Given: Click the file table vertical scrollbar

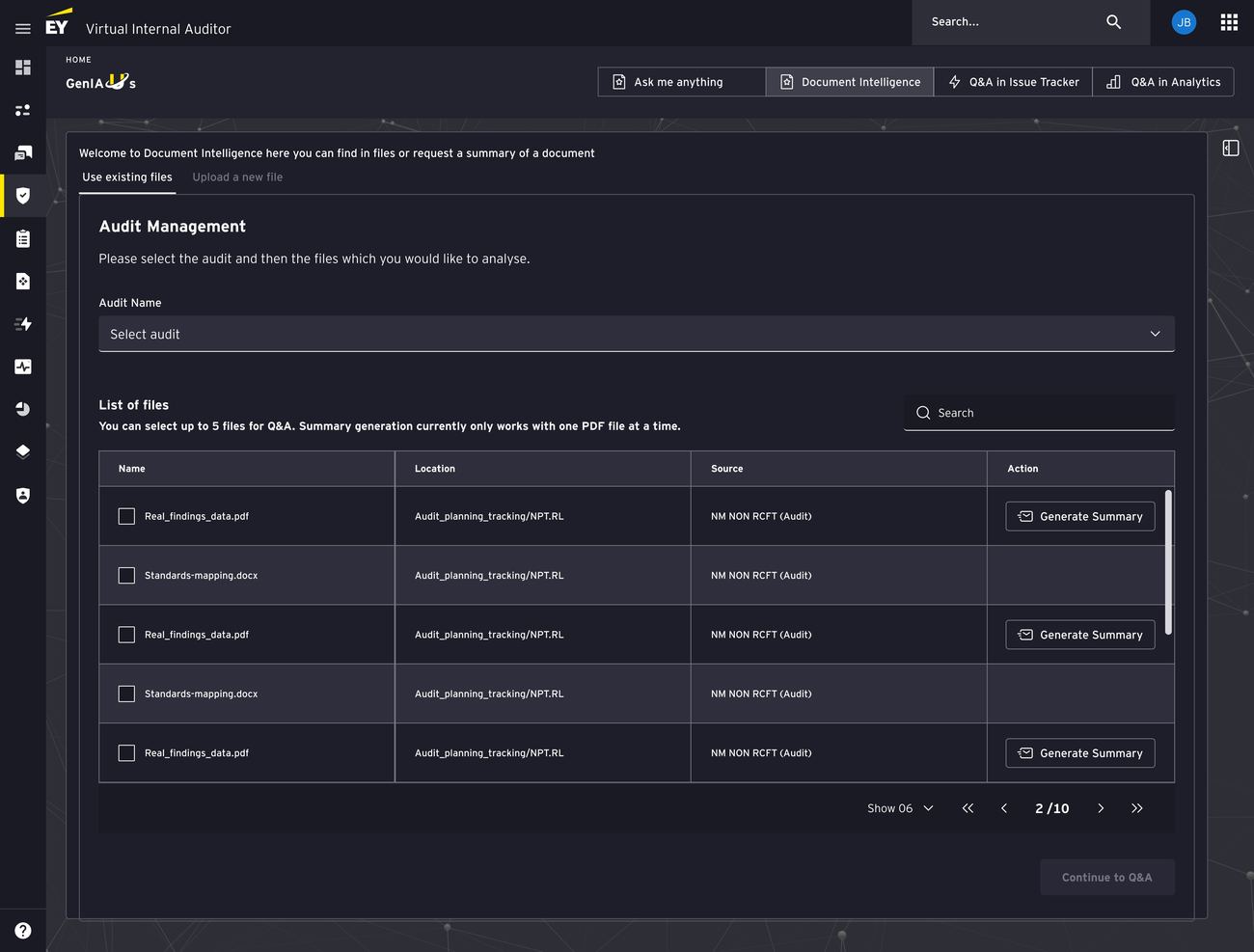Looking at the screenshot, I should 1168,562.
